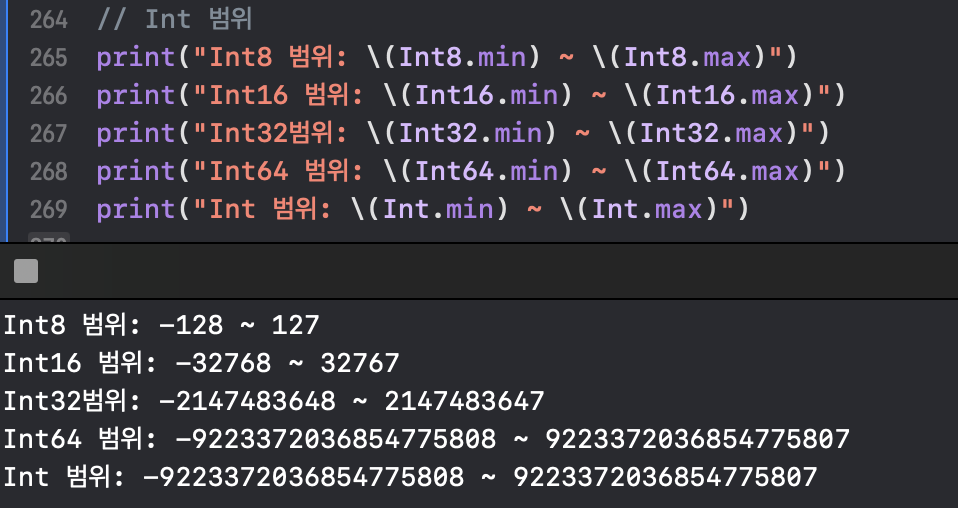The image size is (958, 508).
Task: Click the gray stop button in debug bar
Action: [26, 271]
